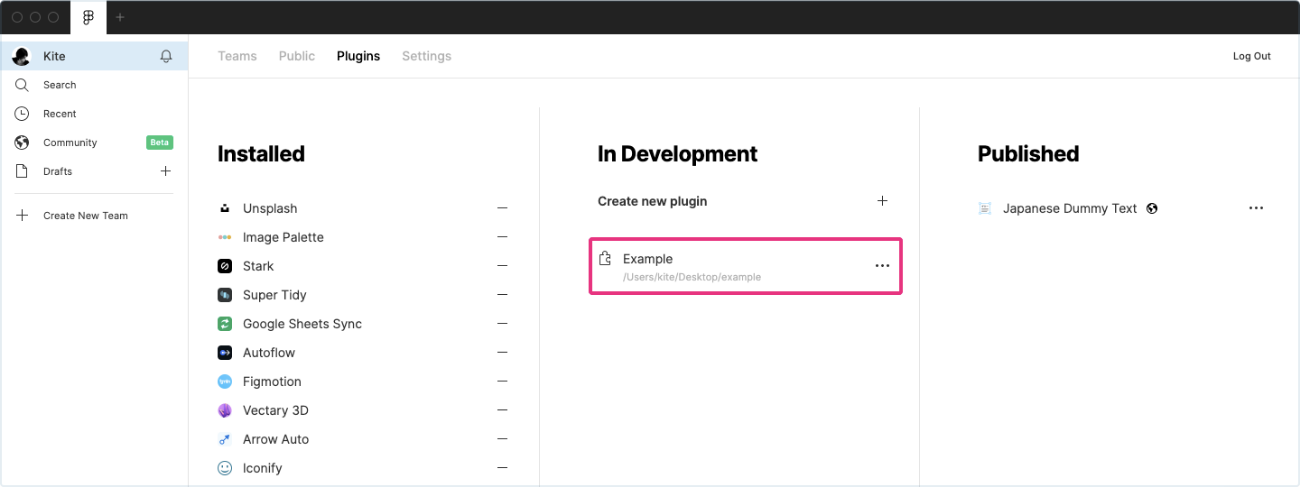Image resolution: width=1300 pixels, height=487 pixels.
Task: Click the Google Sheets Sync plugin icon
Action: click(225, 324)
